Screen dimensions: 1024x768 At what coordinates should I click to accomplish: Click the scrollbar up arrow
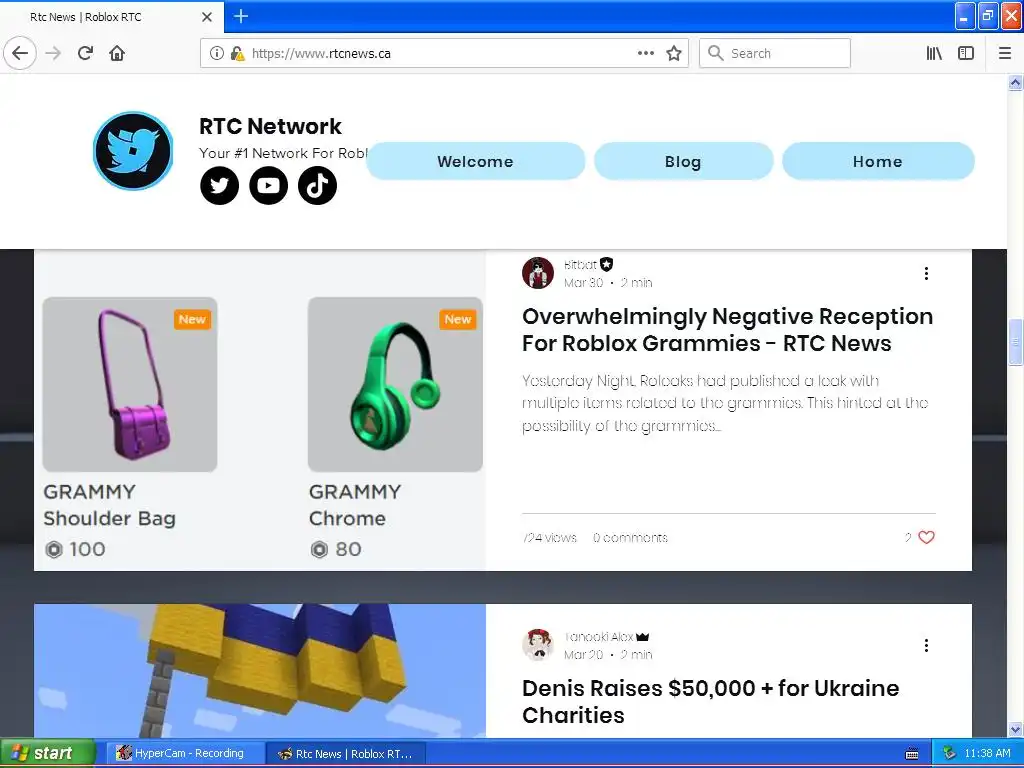(x=1016, y=82)
